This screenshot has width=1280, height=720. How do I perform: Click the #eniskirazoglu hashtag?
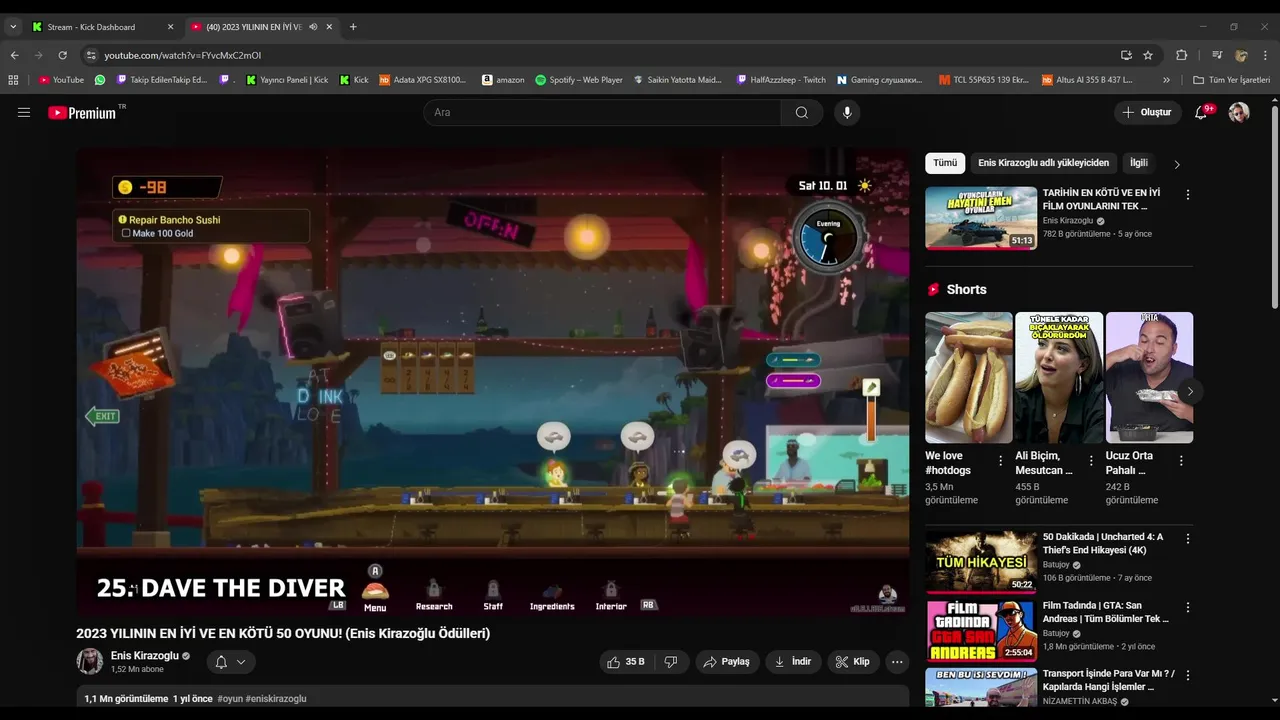276,699
